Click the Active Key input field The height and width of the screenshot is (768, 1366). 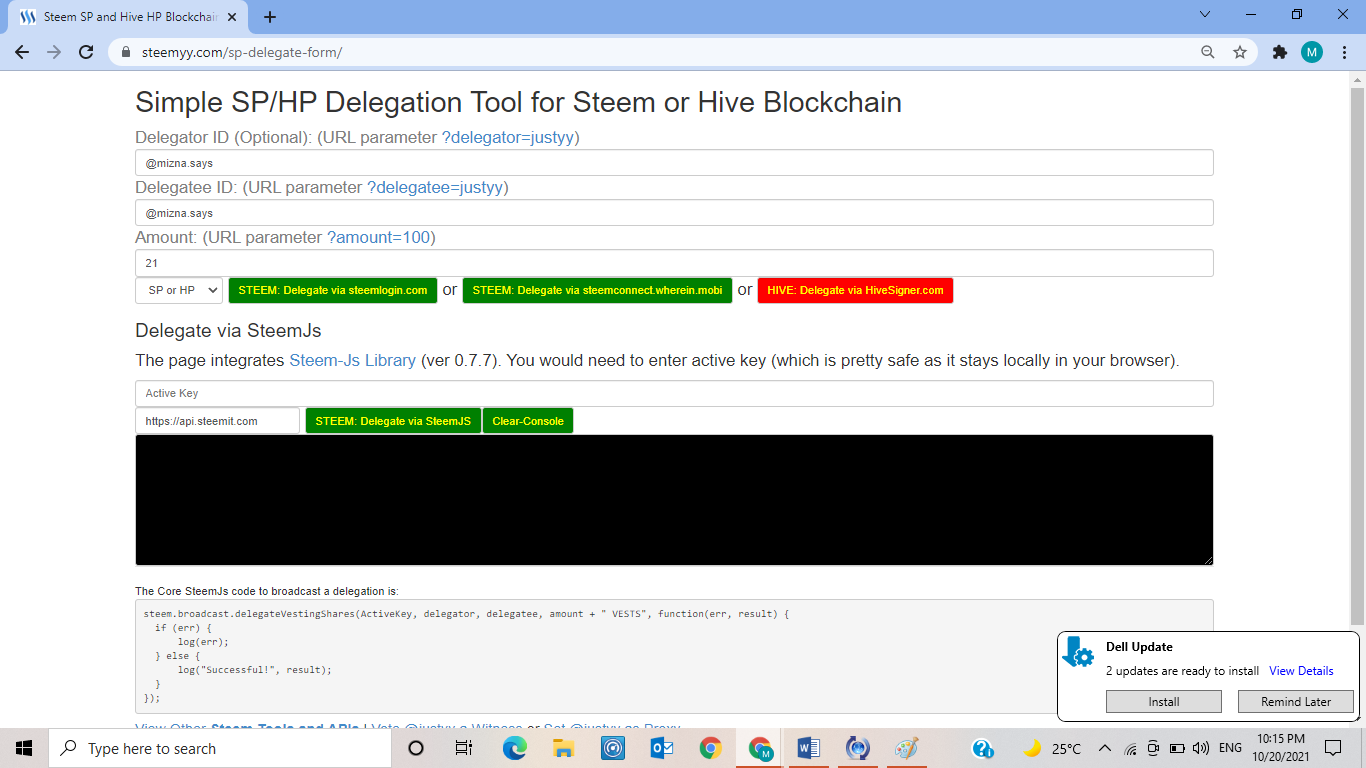point(674,393)
